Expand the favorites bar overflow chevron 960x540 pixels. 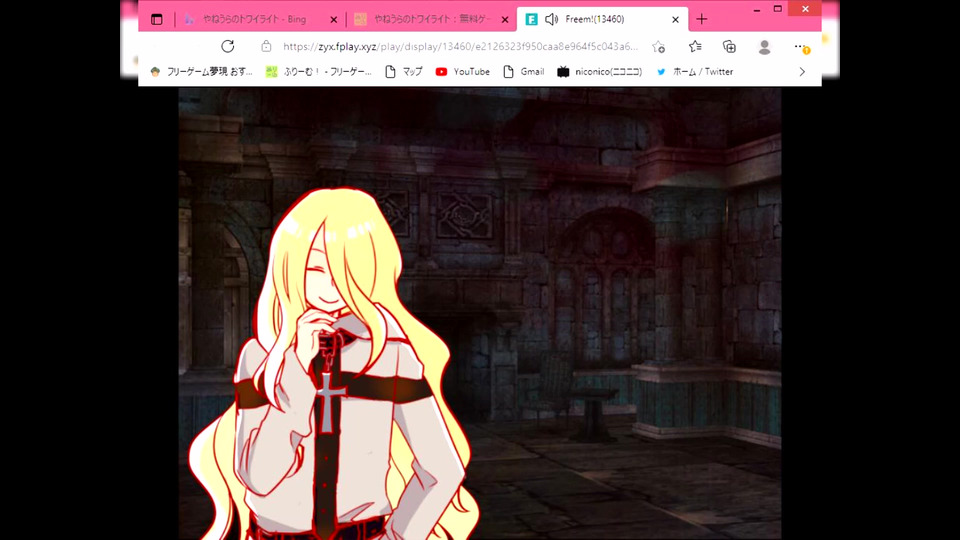802,72
